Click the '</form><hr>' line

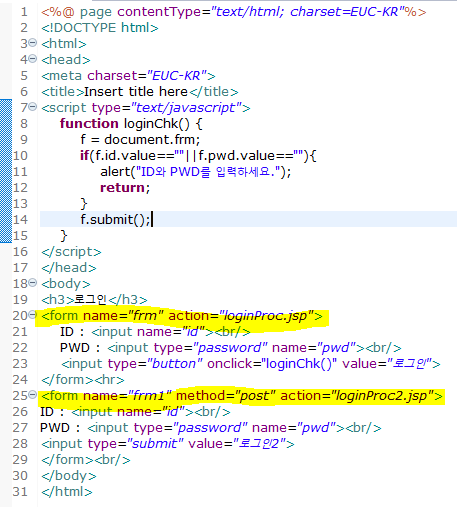pos(83,380)
